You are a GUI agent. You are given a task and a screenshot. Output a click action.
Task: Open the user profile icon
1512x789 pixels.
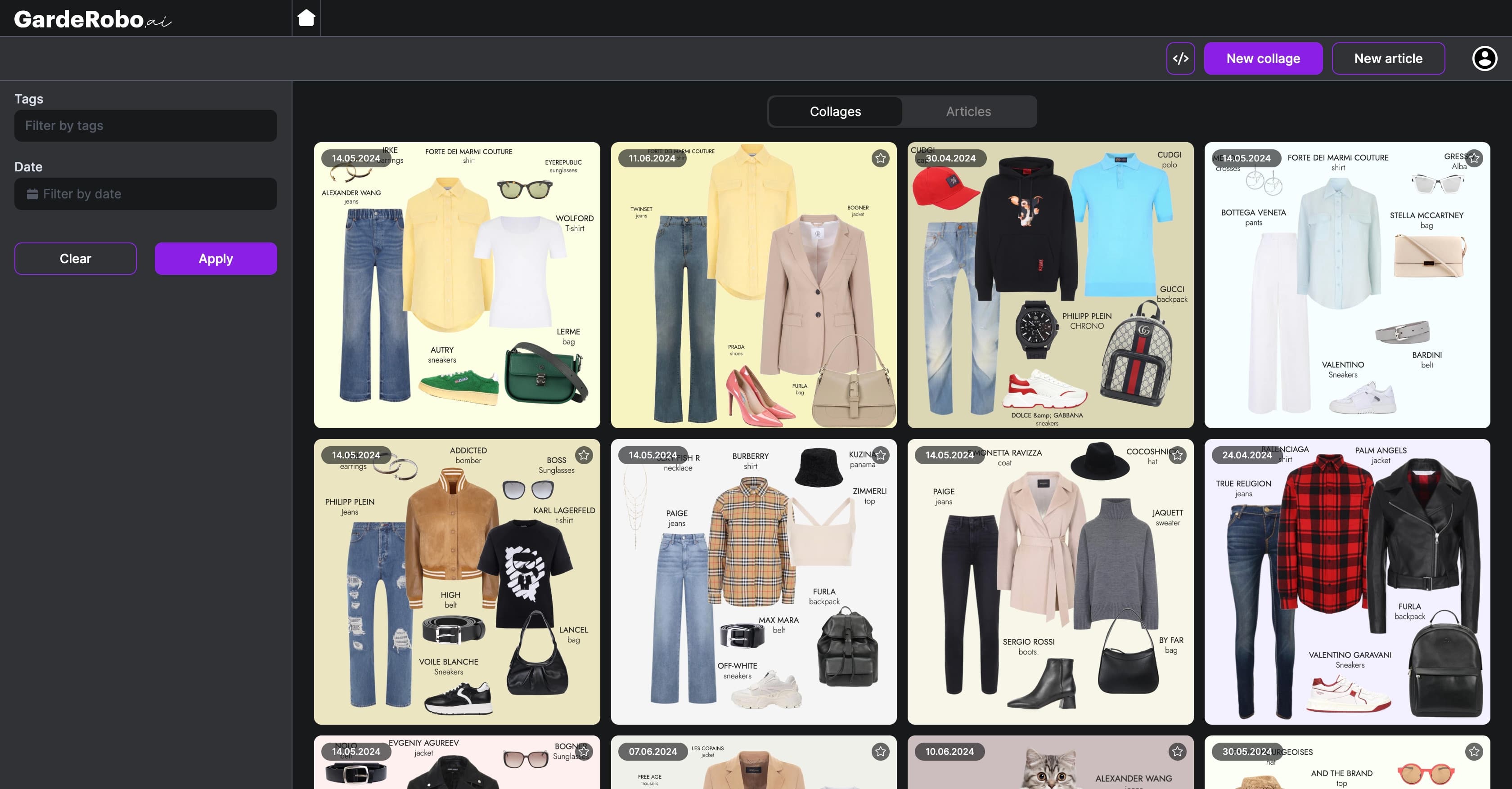1485,58
